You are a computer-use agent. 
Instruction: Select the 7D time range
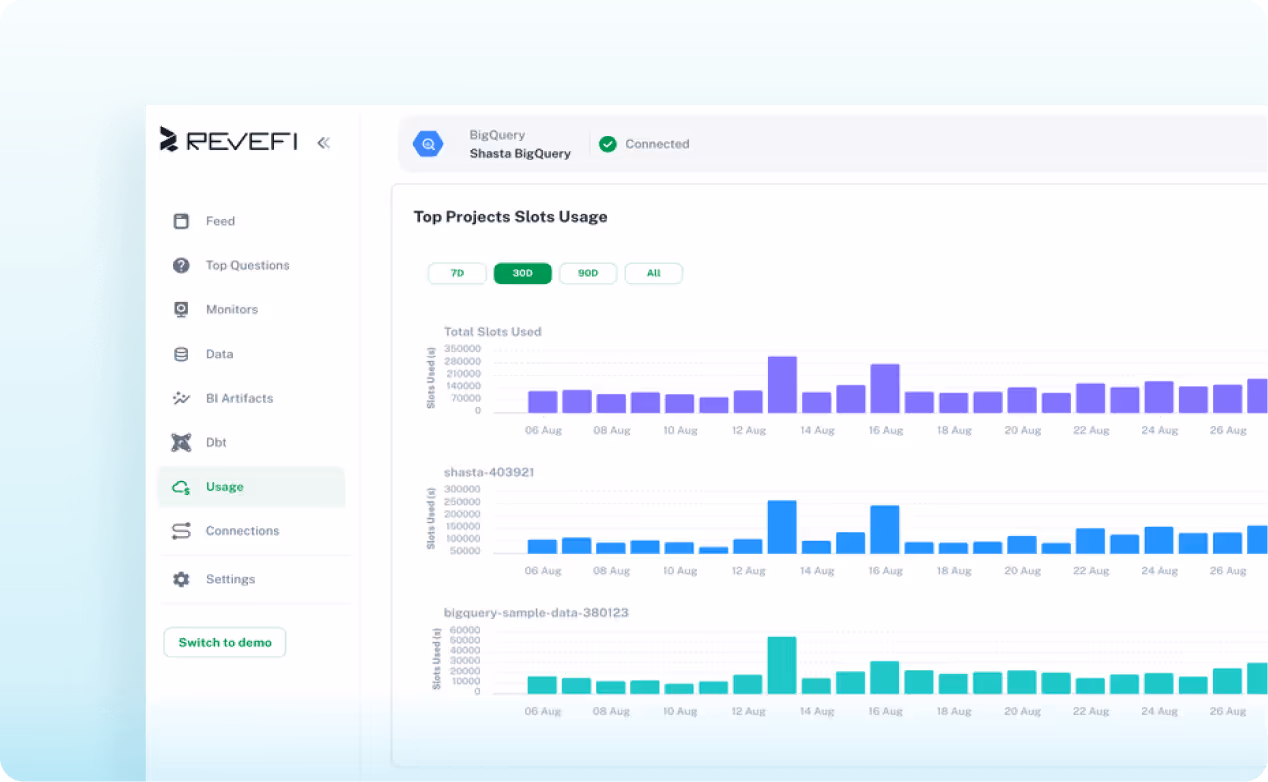pos(457,273)
